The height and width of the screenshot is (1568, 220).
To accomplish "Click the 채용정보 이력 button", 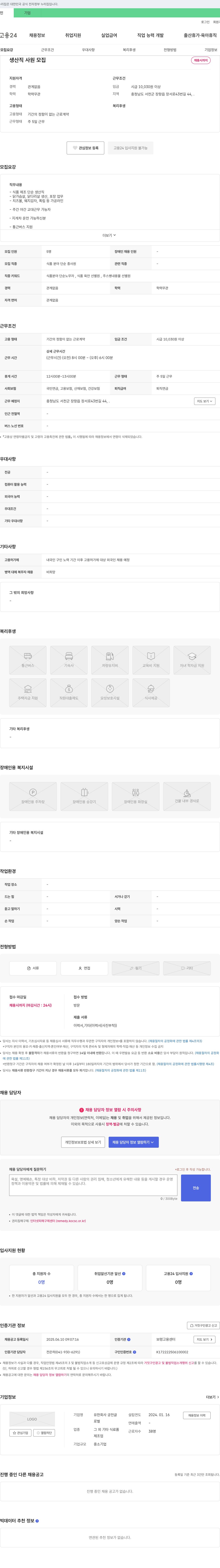I will 197,1415.
